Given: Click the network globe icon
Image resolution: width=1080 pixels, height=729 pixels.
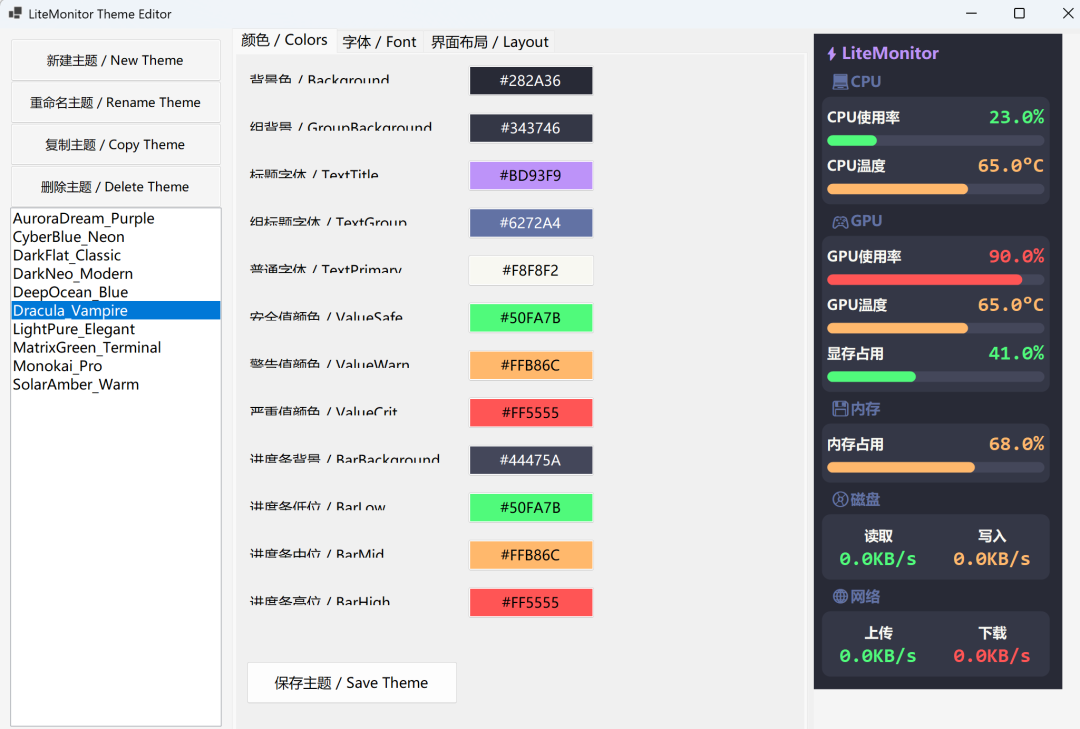Looking at the screenshot, I should tap(840, 597).
